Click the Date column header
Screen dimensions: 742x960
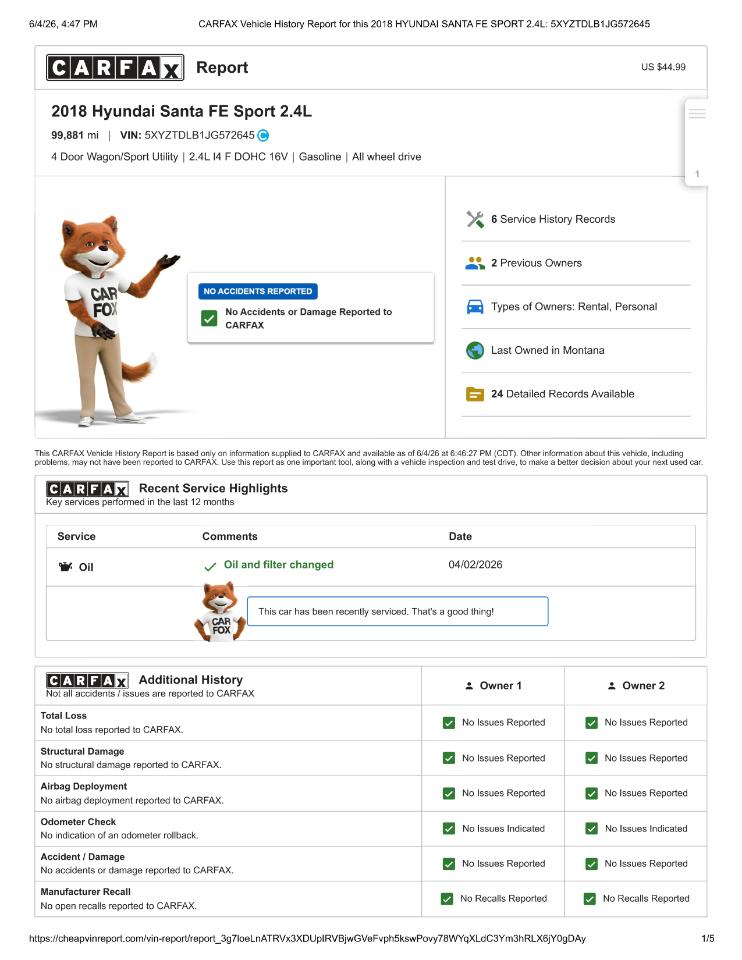(x=460, y=536)
